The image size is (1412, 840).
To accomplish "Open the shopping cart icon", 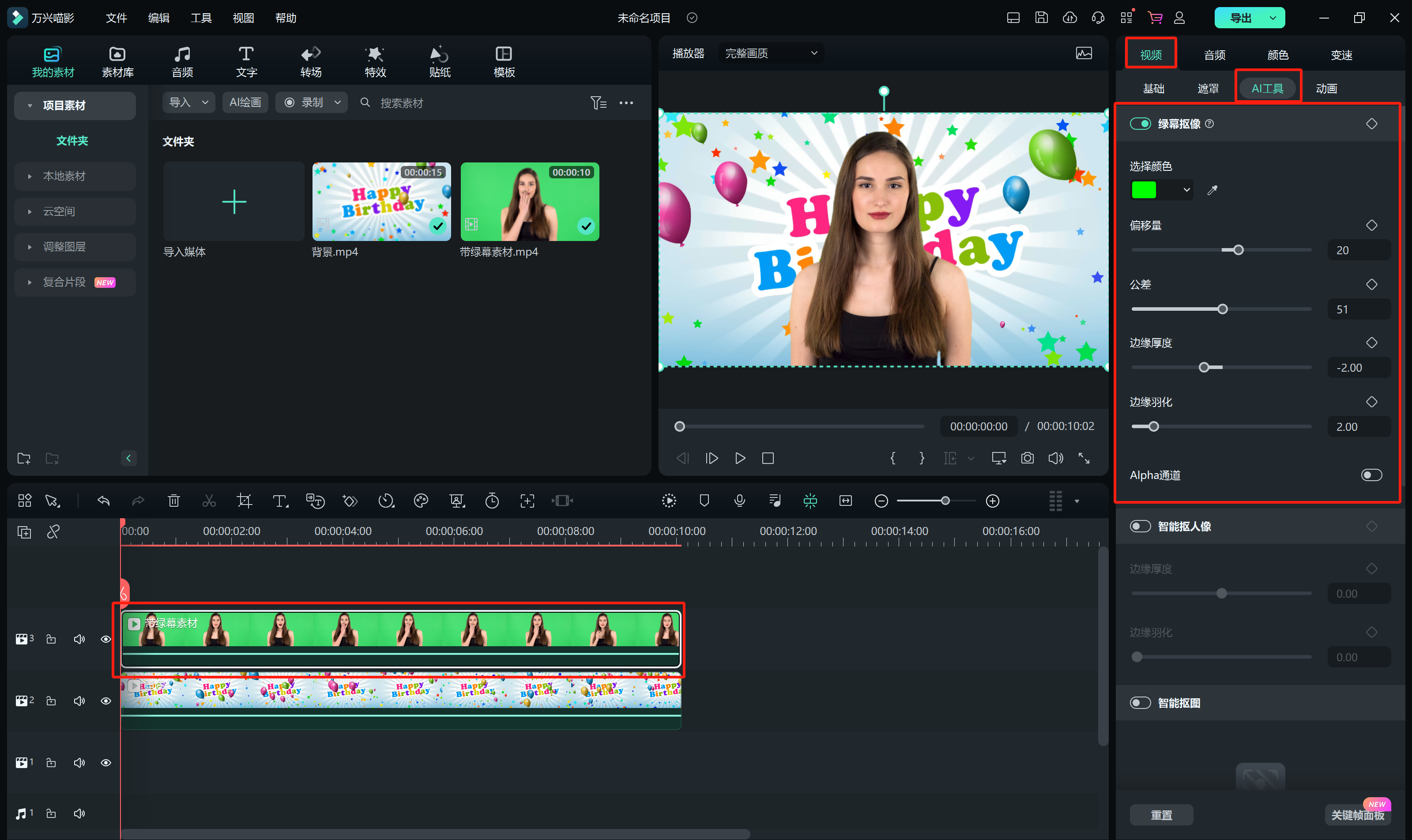I will click(1155, 18).
